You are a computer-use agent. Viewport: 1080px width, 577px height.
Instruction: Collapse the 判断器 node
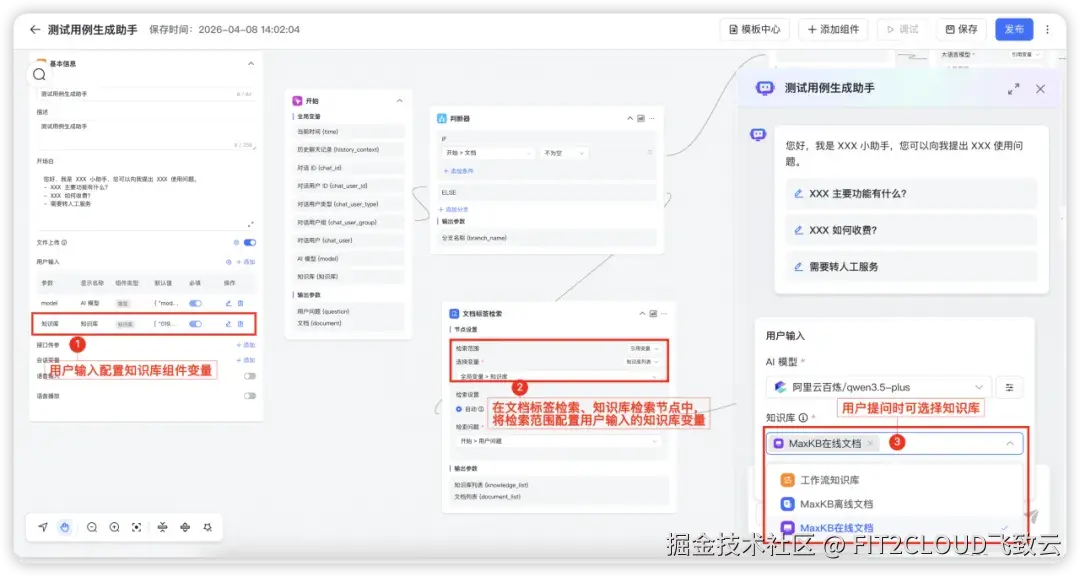coord(630,118)
